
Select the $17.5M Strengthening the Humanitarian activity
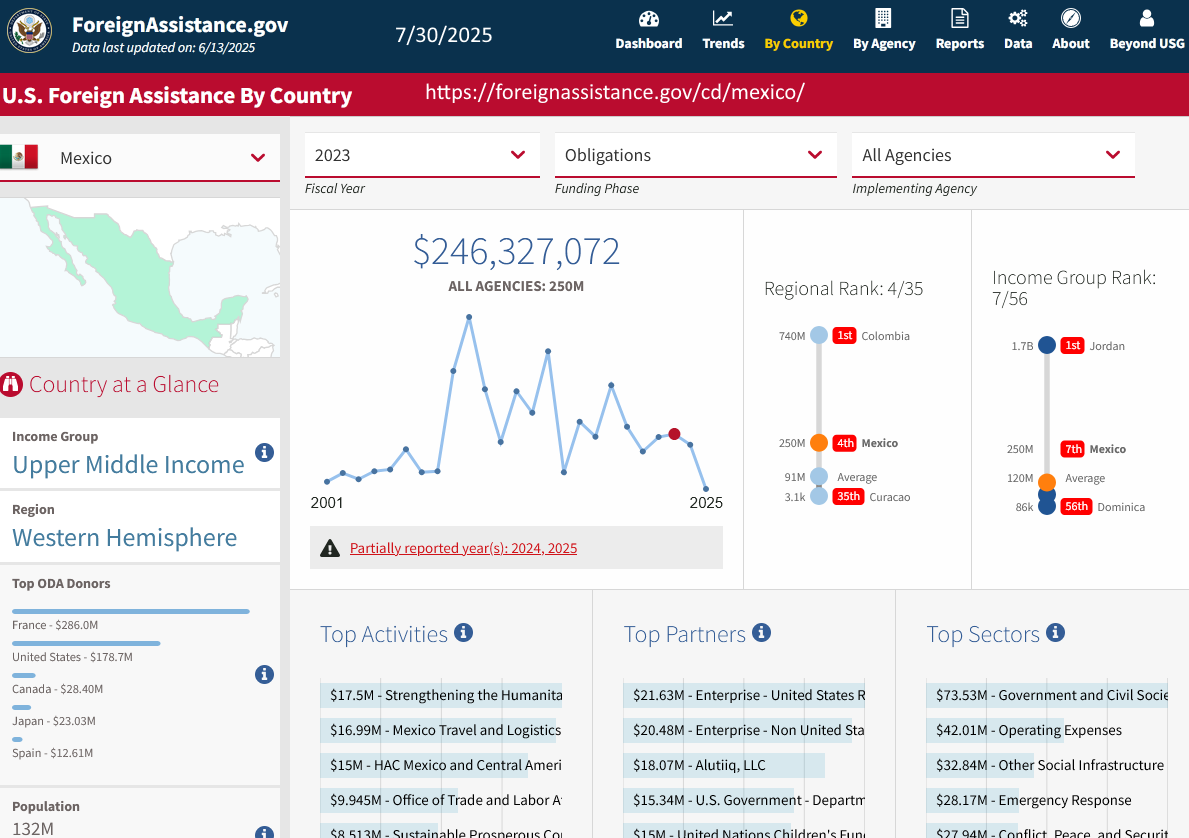[441, 695]
